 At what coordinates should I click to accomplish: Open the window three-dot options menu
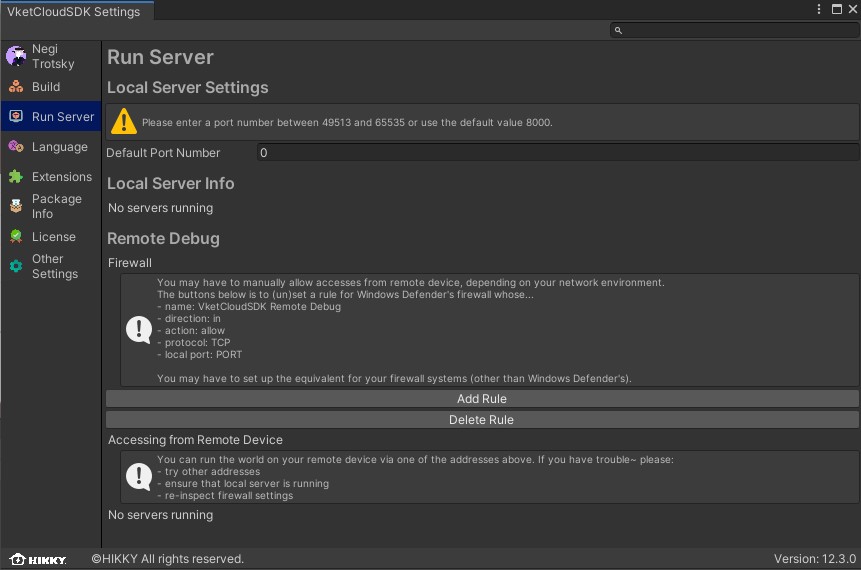pyautogui.click(x=819, y=9)
